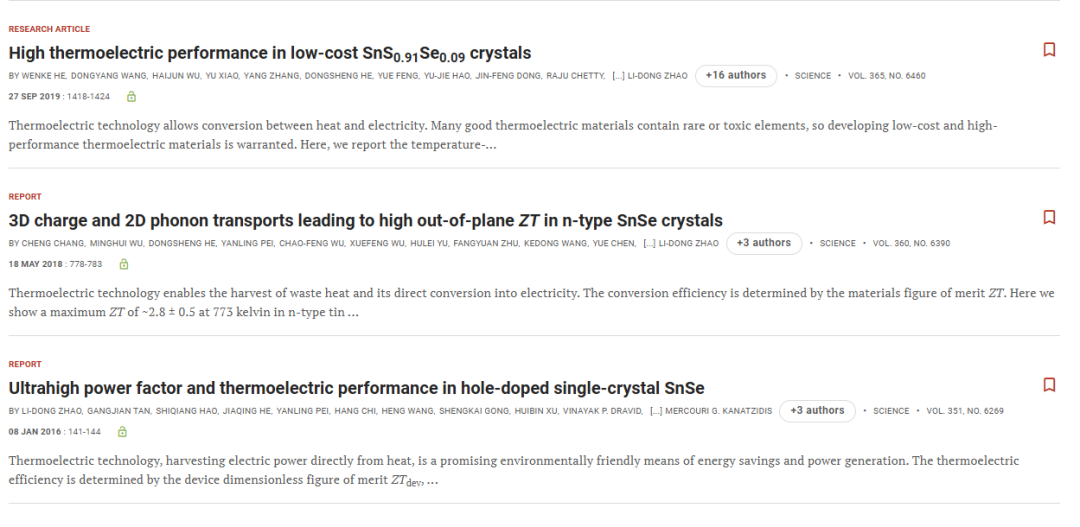The width and height of the screenshot is (1080, 527).
Task: Open the High thermoelectric performance in low-cost article title
Action: coord(269,54)
